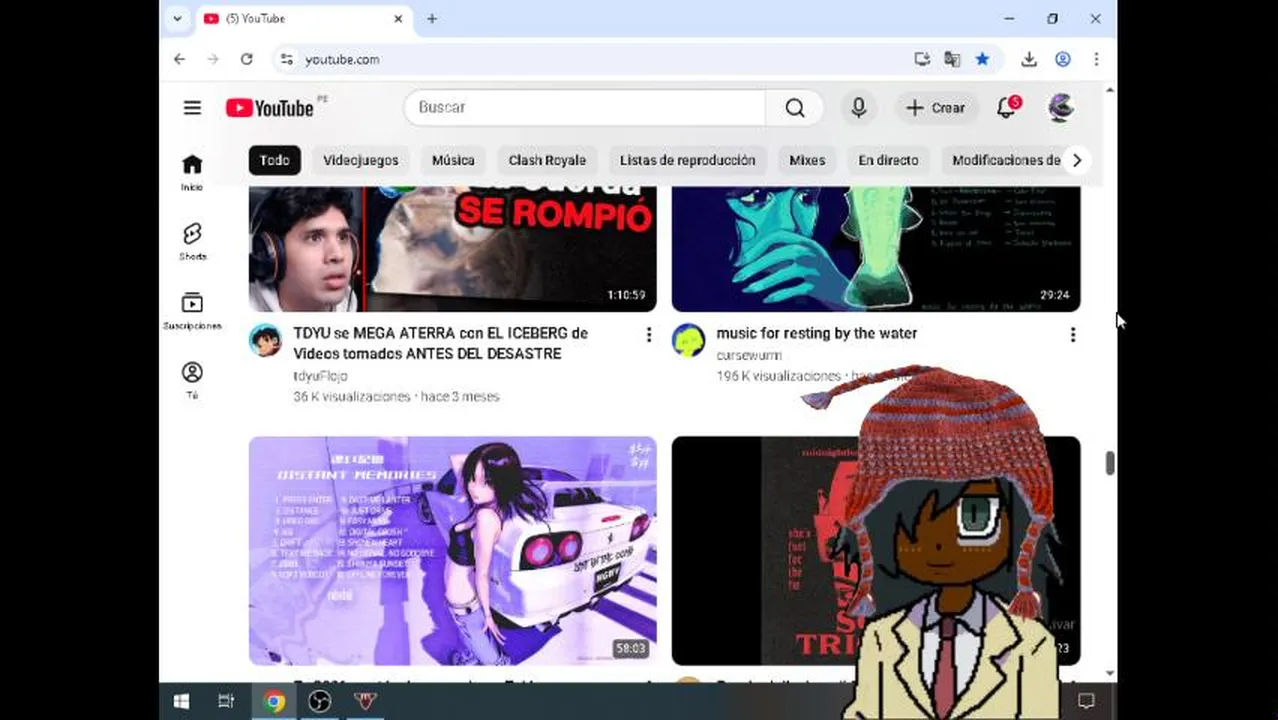Click the YouTube logo
The width and height of the screenshot is (1278, 720).
(x=270, y=108)
